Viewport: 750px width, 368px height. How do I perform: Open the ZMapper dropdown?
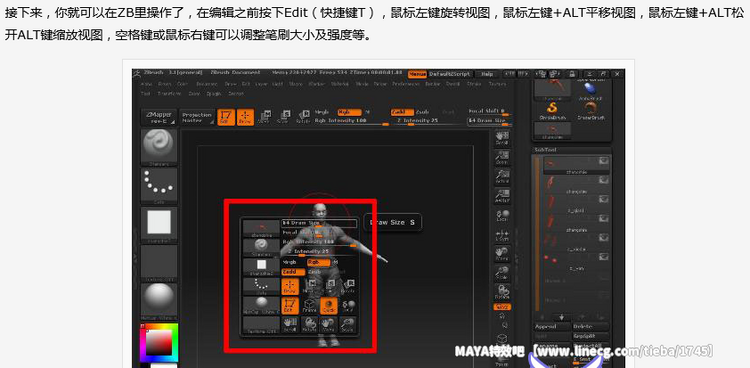158,118
